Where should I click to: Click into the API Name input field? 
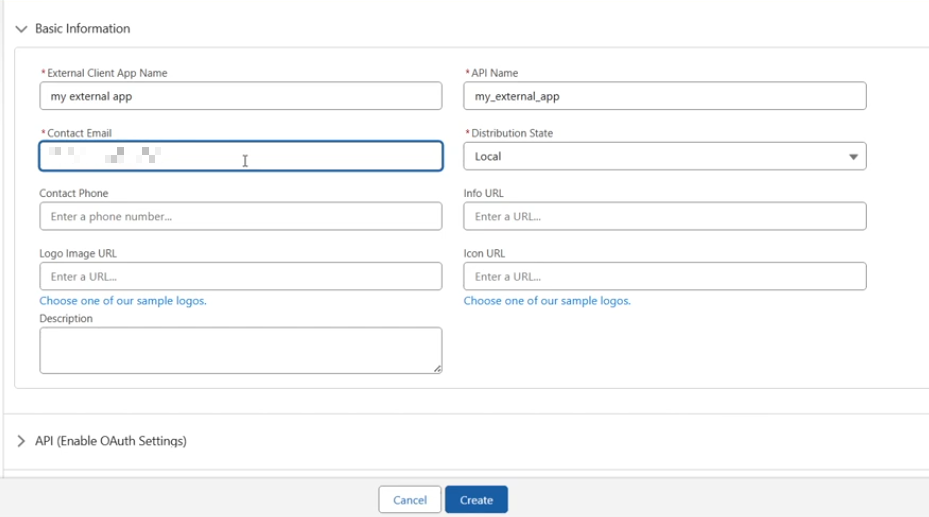664,96
